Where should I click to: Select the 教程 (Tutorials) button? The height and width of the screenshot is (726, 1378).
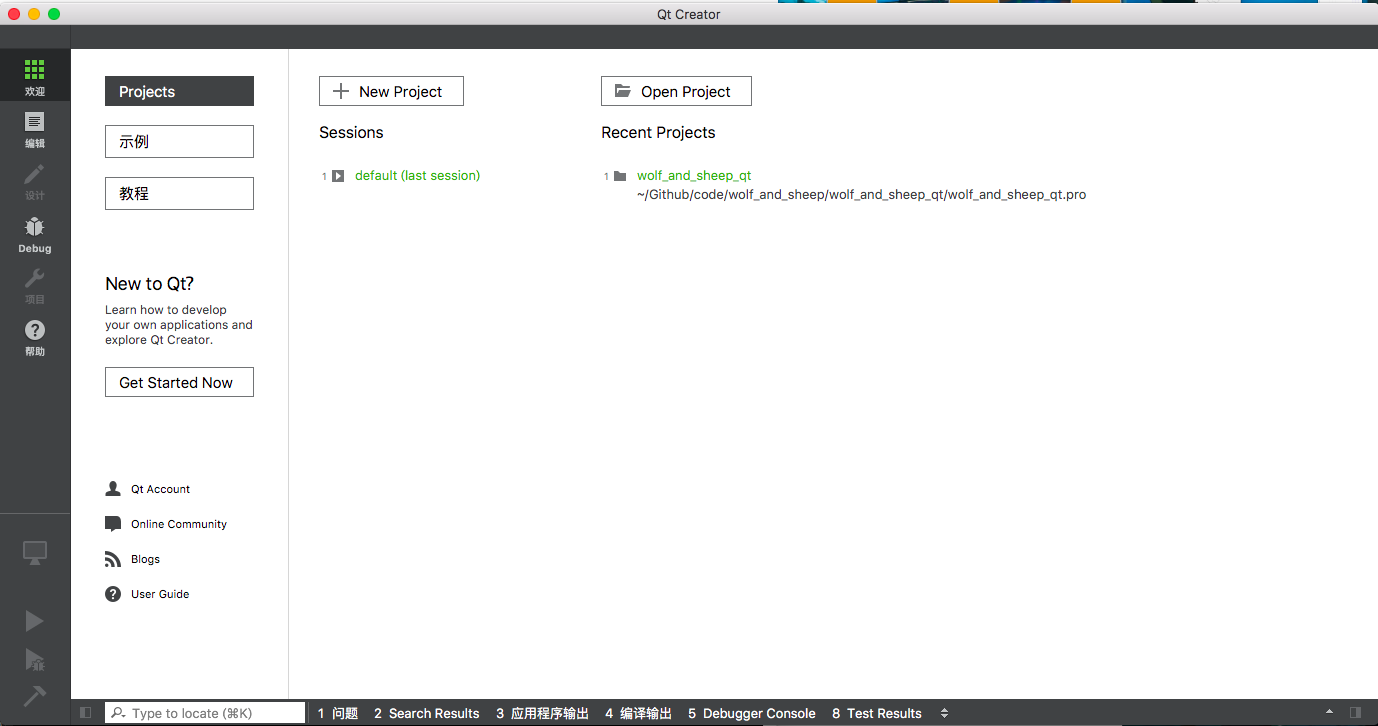(x=179, y=193)
